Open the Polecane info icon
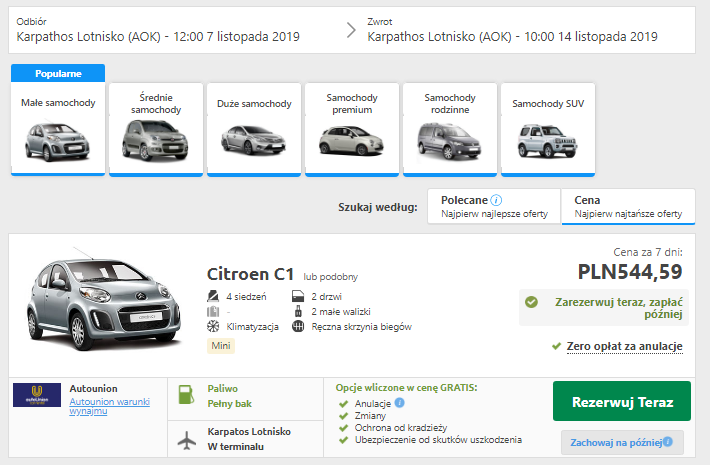This screenshot has height=465, width=710. coord(496,200)
